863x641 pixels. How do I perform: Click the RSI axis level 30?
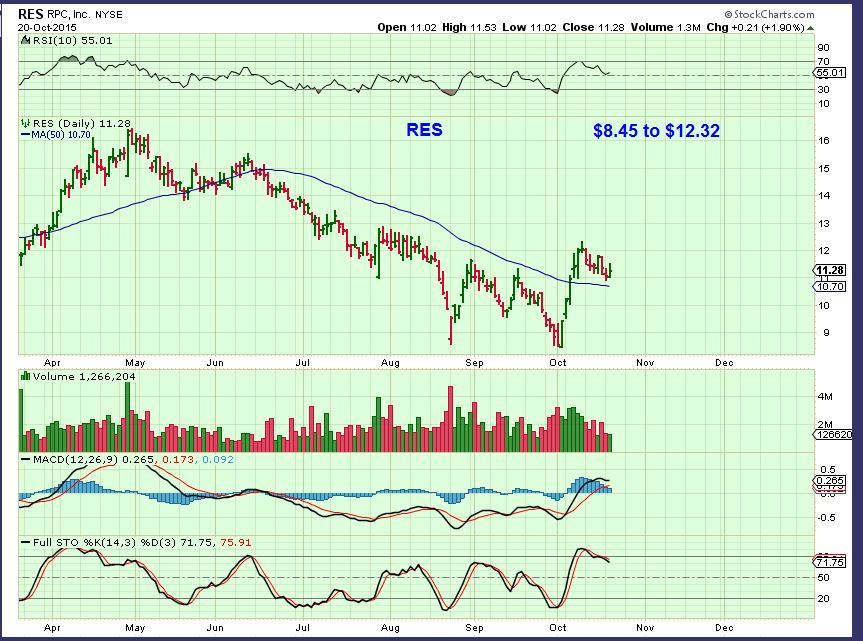[x=823, y=89]
